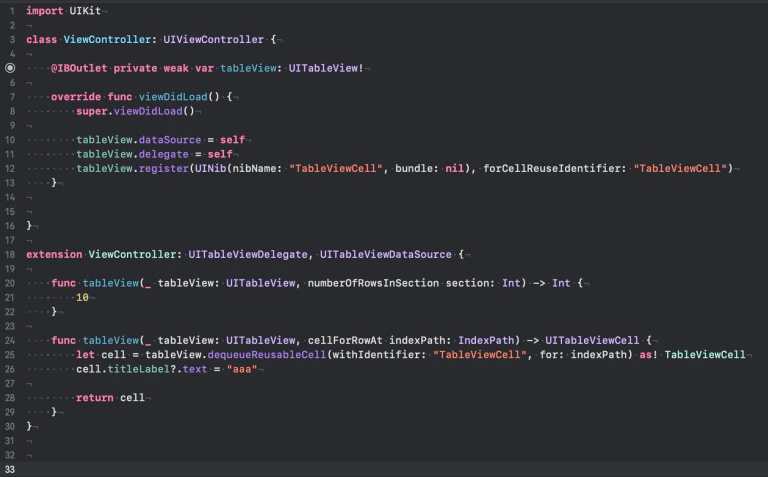Click 'IndexPath' type on line 24
Image resolution: width=768 pixels, height=477 pixels.
click(486, 340)
